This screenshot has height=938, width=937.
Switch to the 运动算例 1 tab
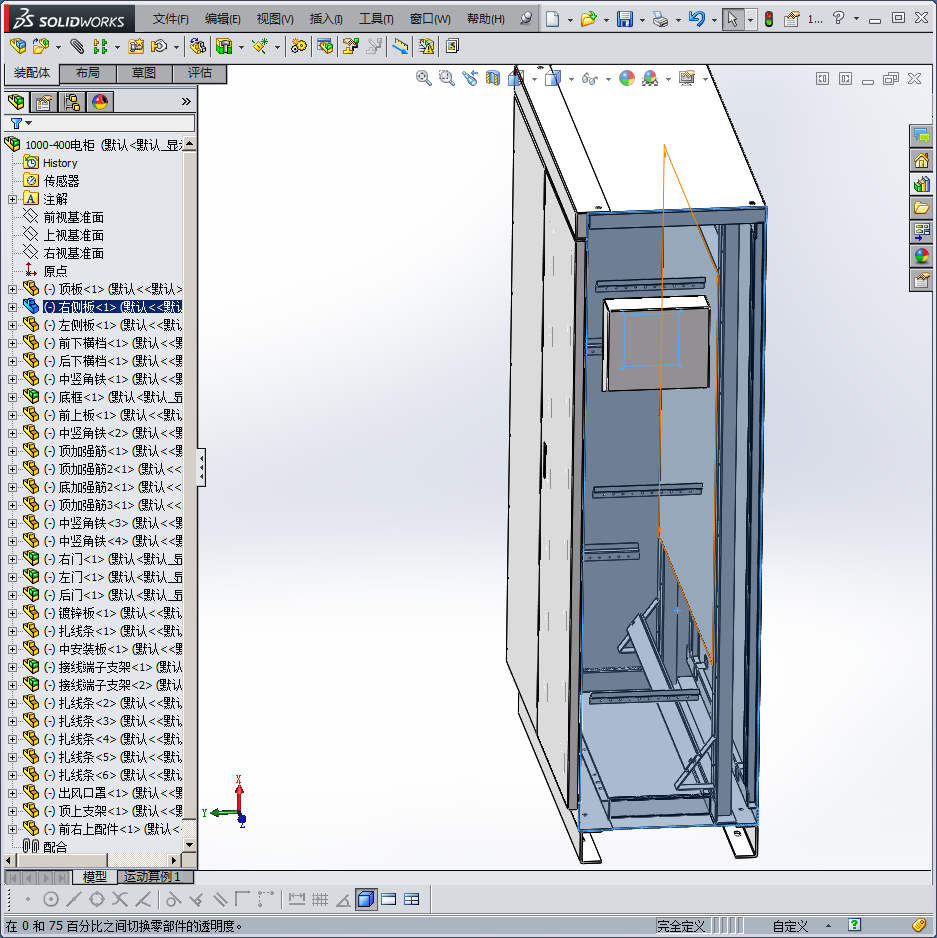tap(152, 877)
